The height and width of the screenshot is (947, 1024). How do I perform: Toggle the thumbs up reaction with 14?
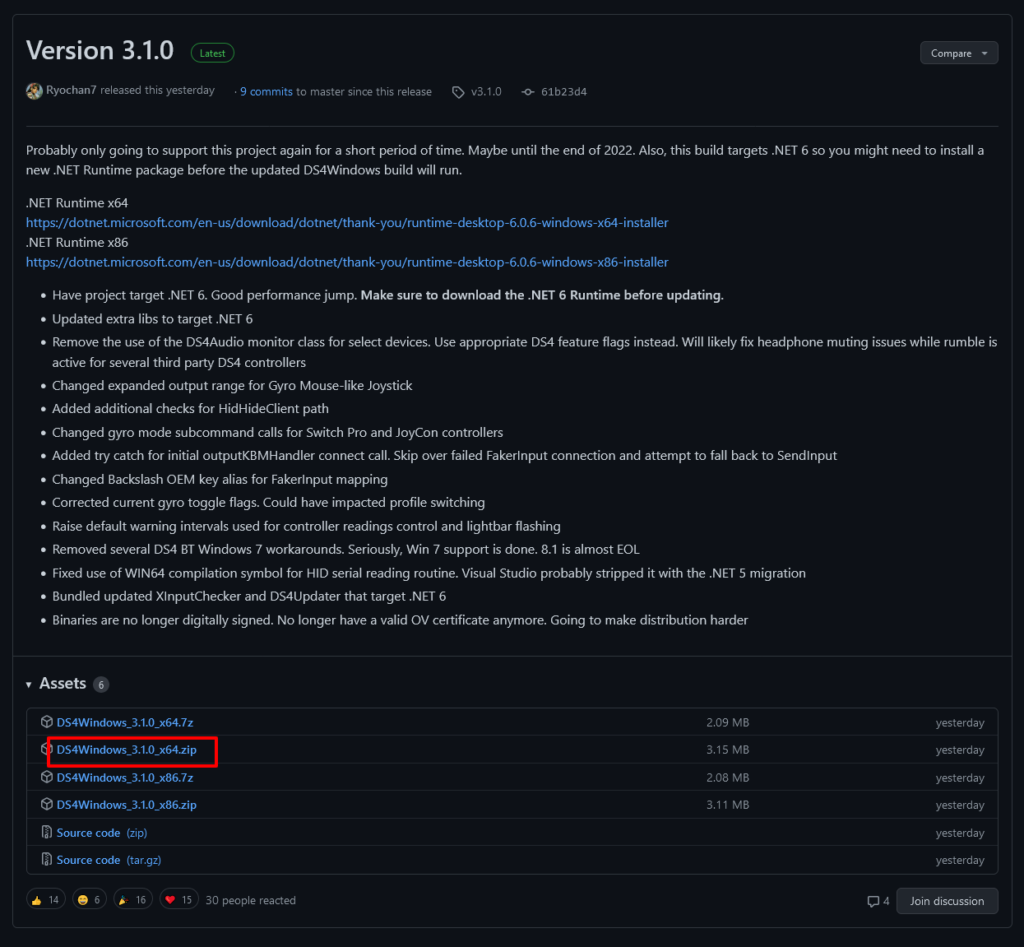[46, 900]
